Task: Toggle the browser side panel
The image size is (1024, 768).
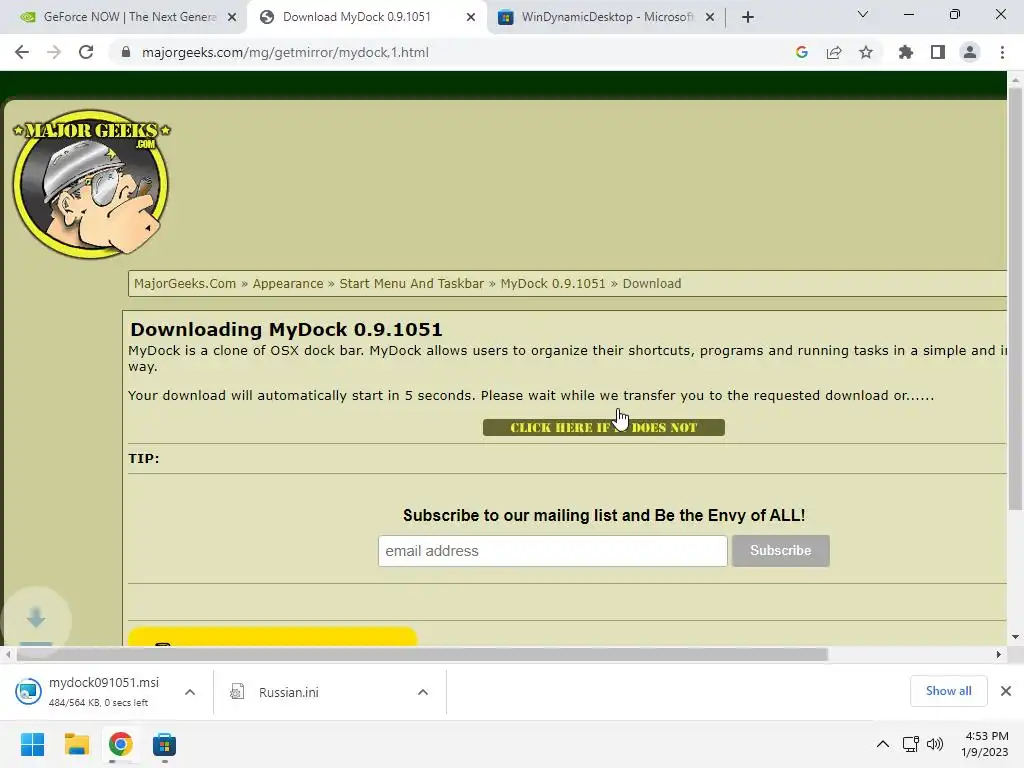Action: pyautogui.click(x=938, y=52)
